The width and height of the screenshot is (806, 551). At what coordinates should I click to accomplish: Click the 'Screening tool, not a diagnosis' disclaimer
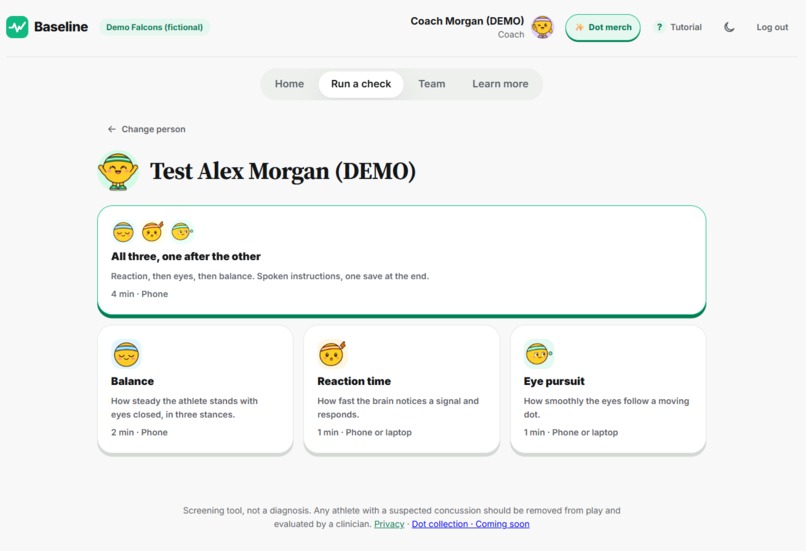pos(401,517)
